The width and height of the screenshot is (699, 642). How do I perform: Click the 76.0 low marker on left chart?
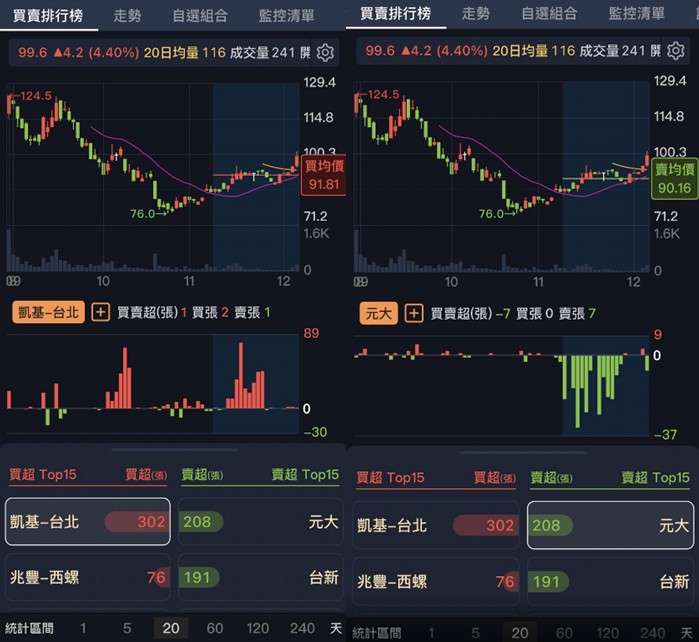pyautogui.click(x=148, y=214)
